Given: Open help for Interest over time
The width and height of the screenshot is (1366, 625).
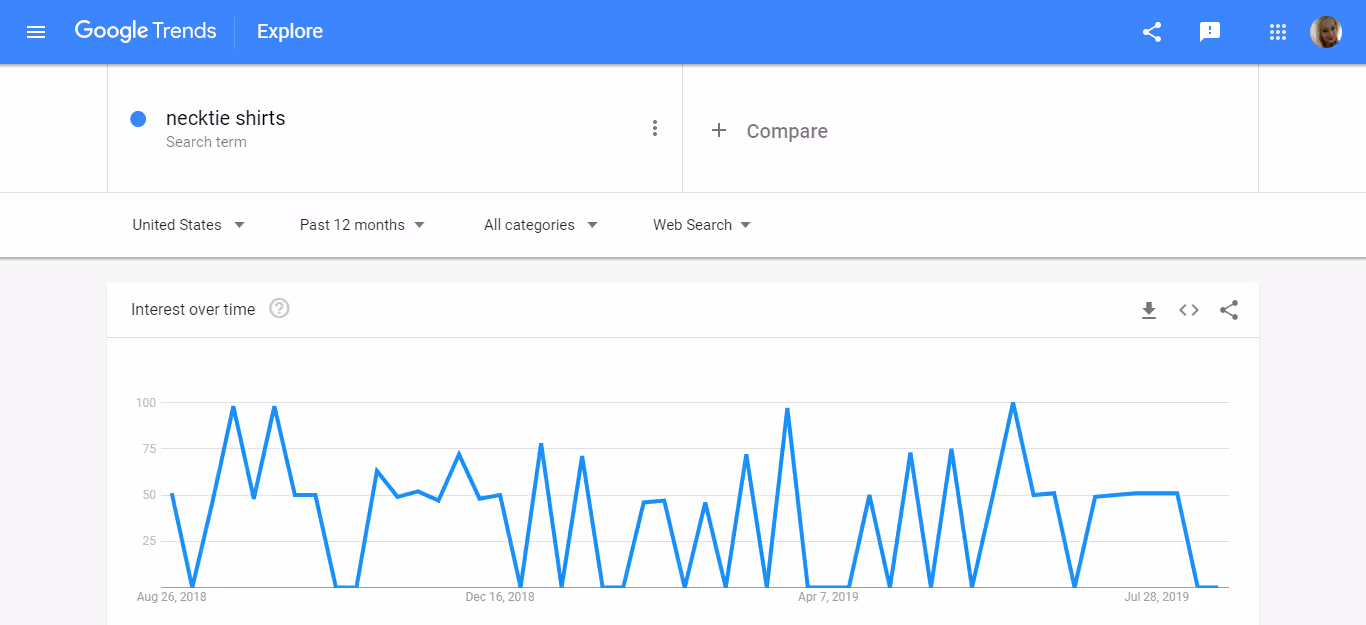Looking at the screenshot, I should (278, 308).
